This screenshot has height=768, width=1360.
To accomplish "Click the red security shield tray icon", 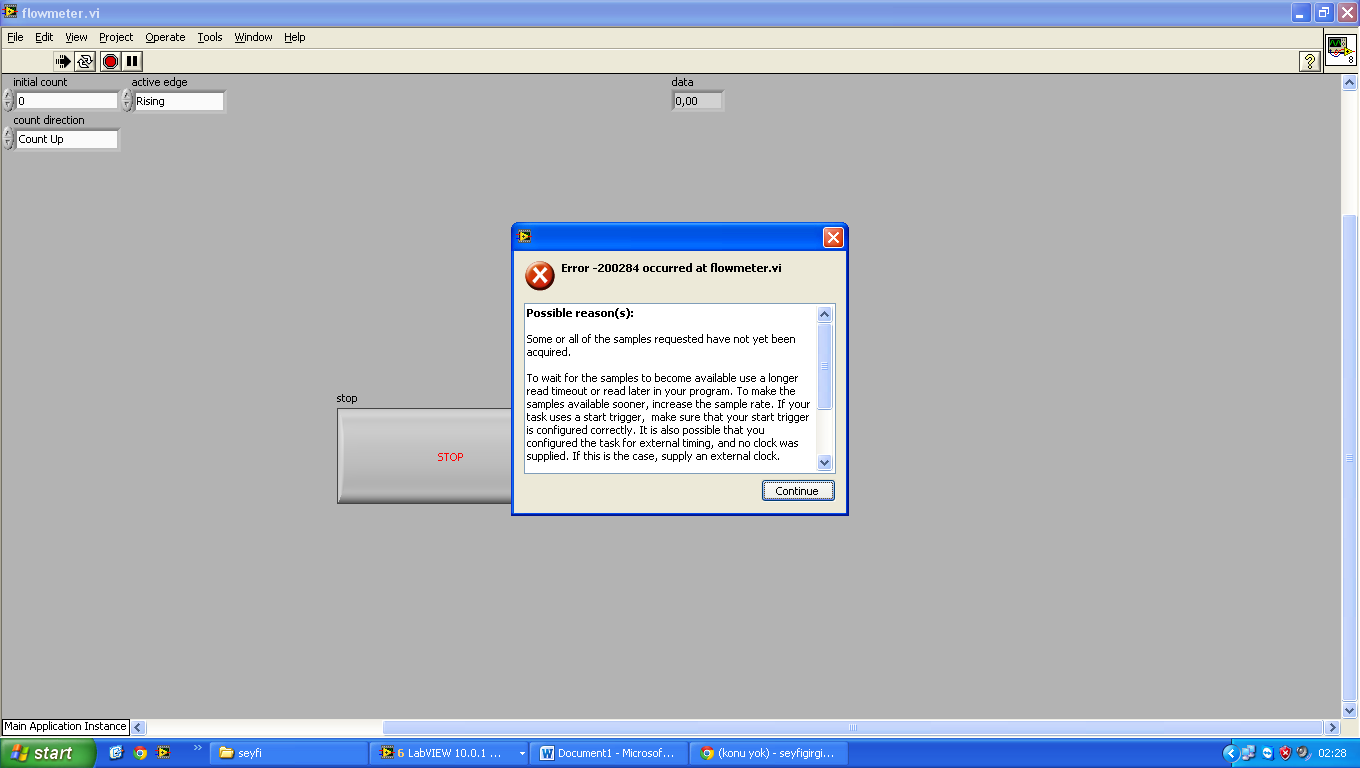I will pos(1286,753).
